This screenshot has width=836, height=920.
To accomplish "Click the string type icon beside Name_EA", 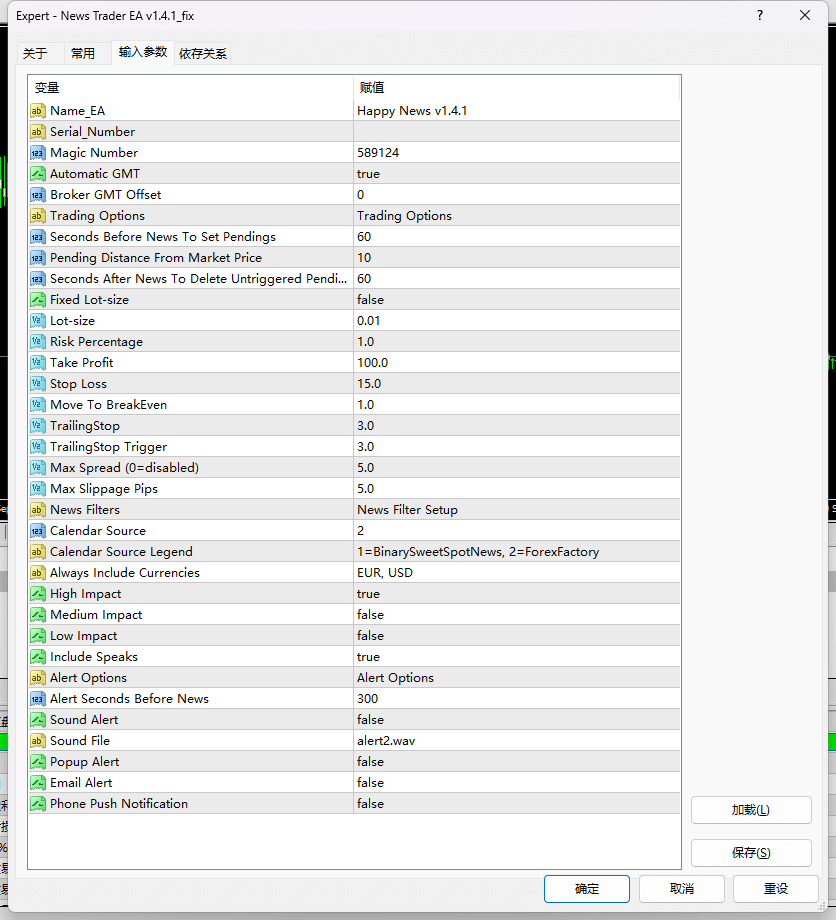I will click(x=38, y=110).
